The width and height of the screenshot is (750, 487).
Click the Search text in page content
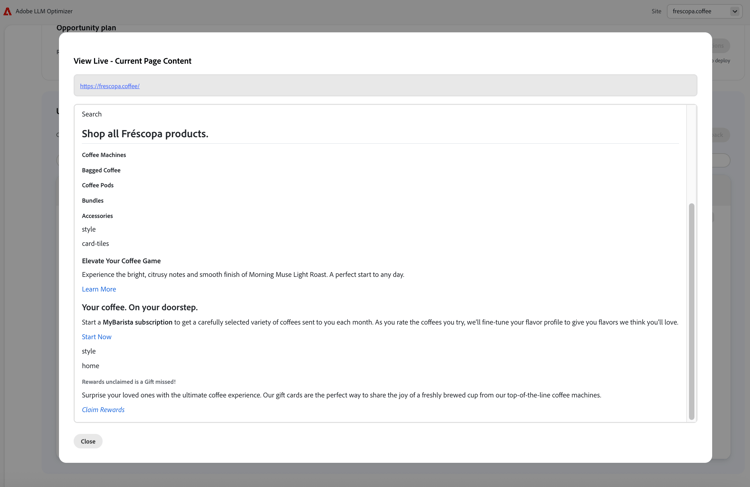[92, 114]
